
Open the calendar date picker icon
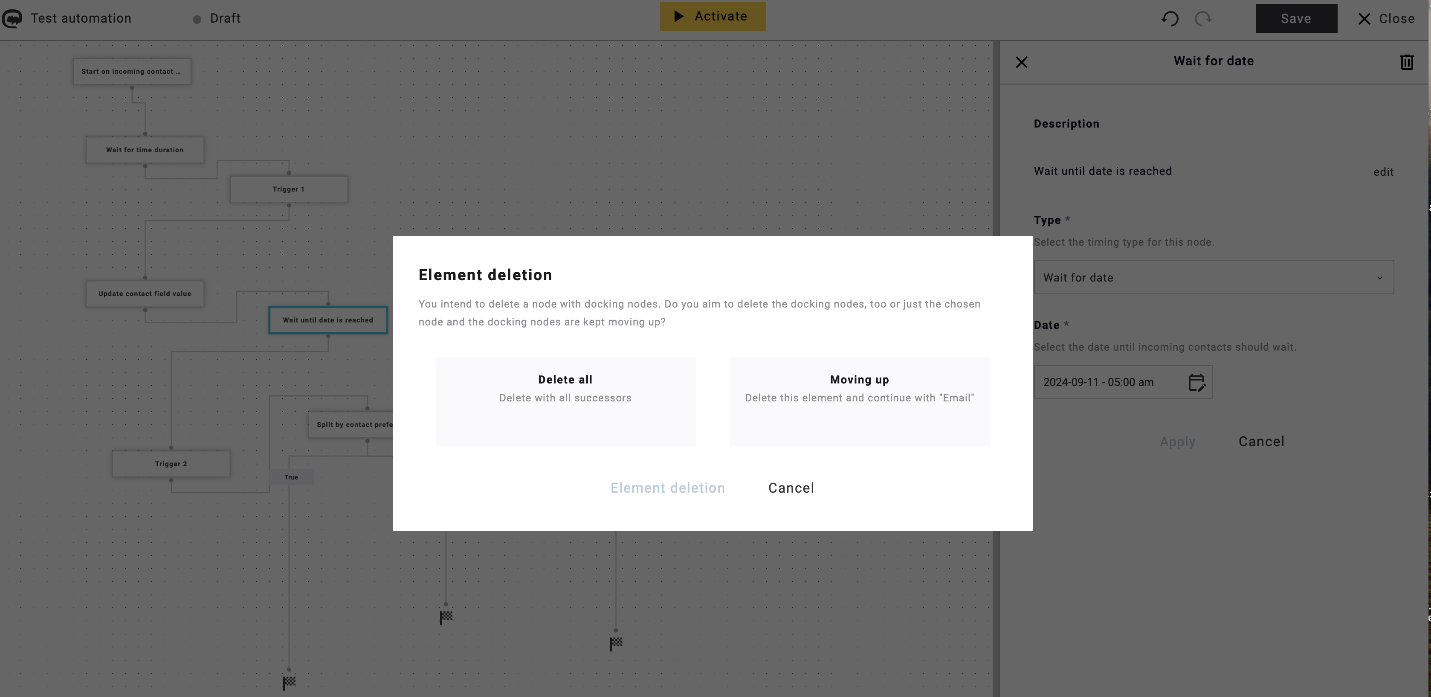coord(1196,382)
